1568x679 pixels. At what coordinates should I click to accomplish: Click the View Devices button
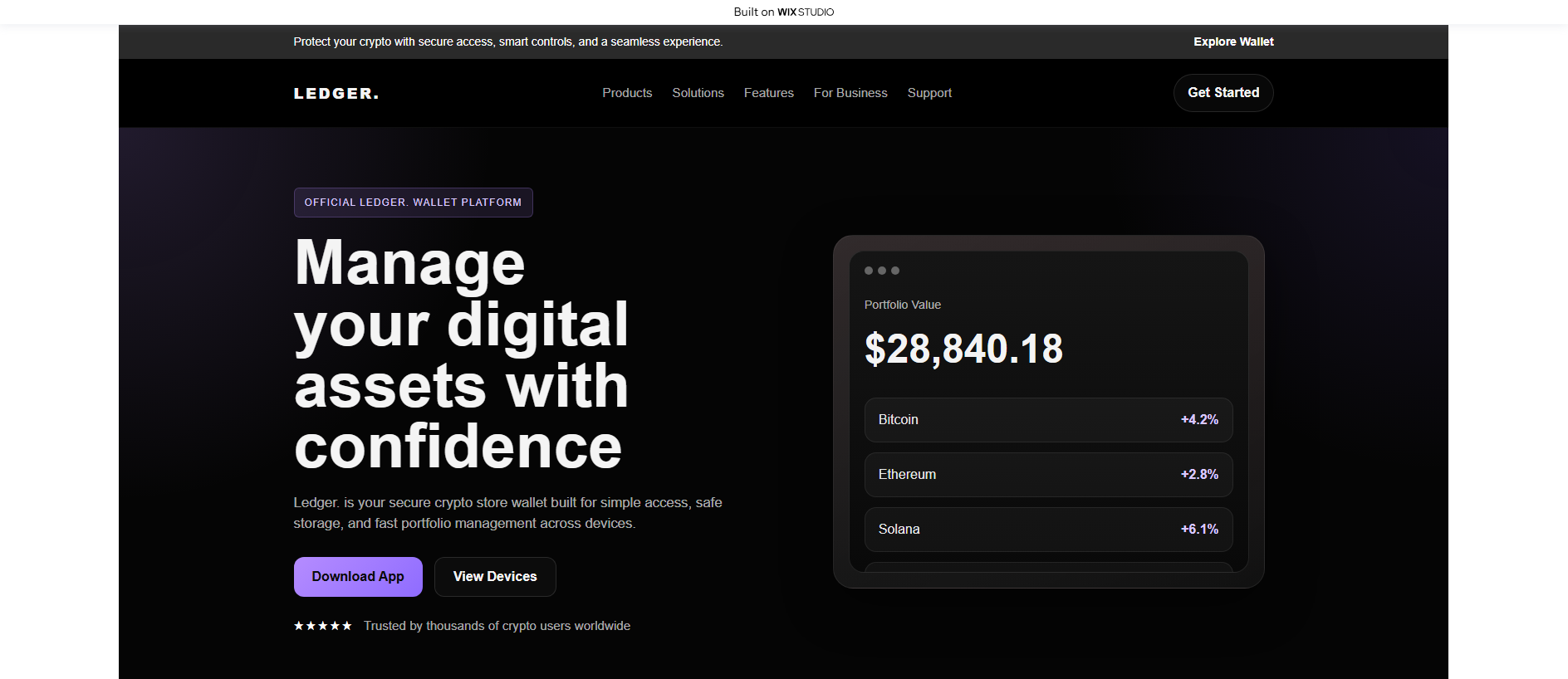tap(495, 577)
